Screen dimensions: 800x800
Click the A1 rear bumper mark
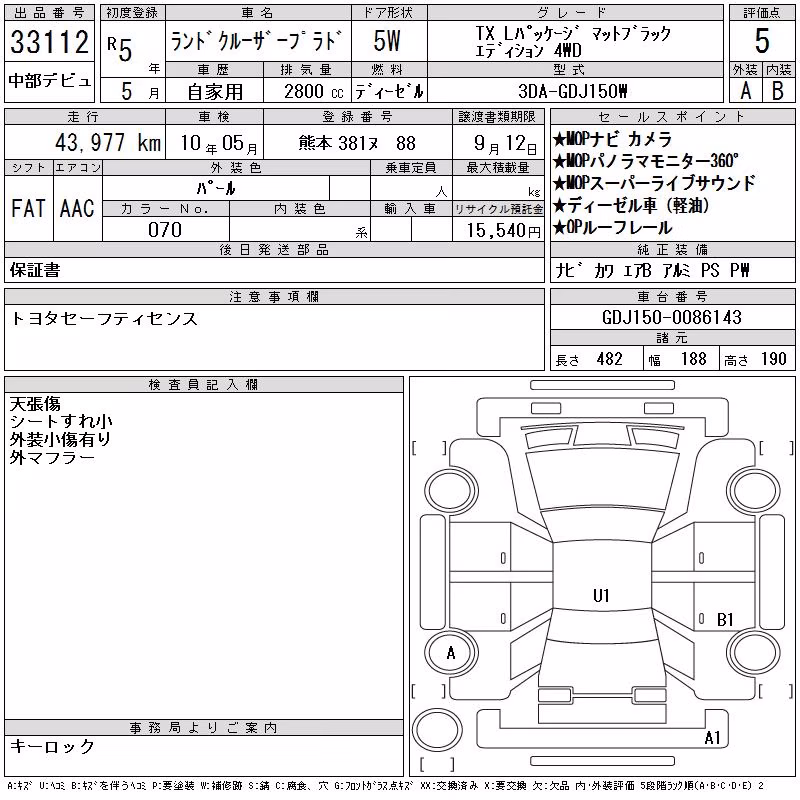pyautogui.click(x=712, y=737)
